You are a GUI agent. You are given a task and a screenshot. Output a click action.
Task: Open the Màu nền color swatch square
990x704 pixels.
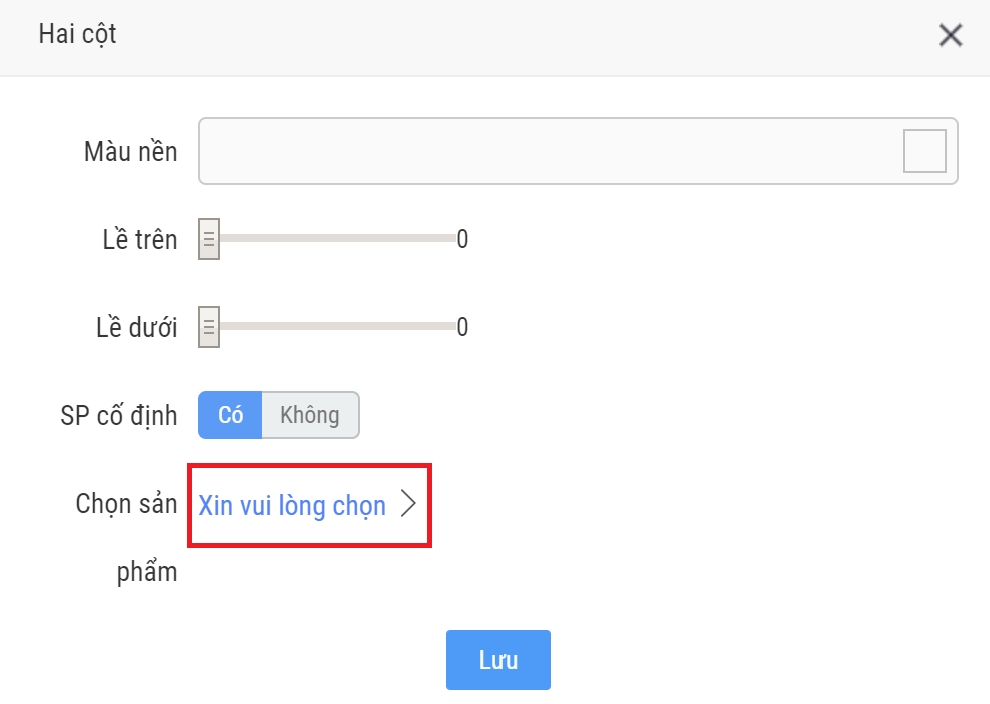tap(924, 151)
